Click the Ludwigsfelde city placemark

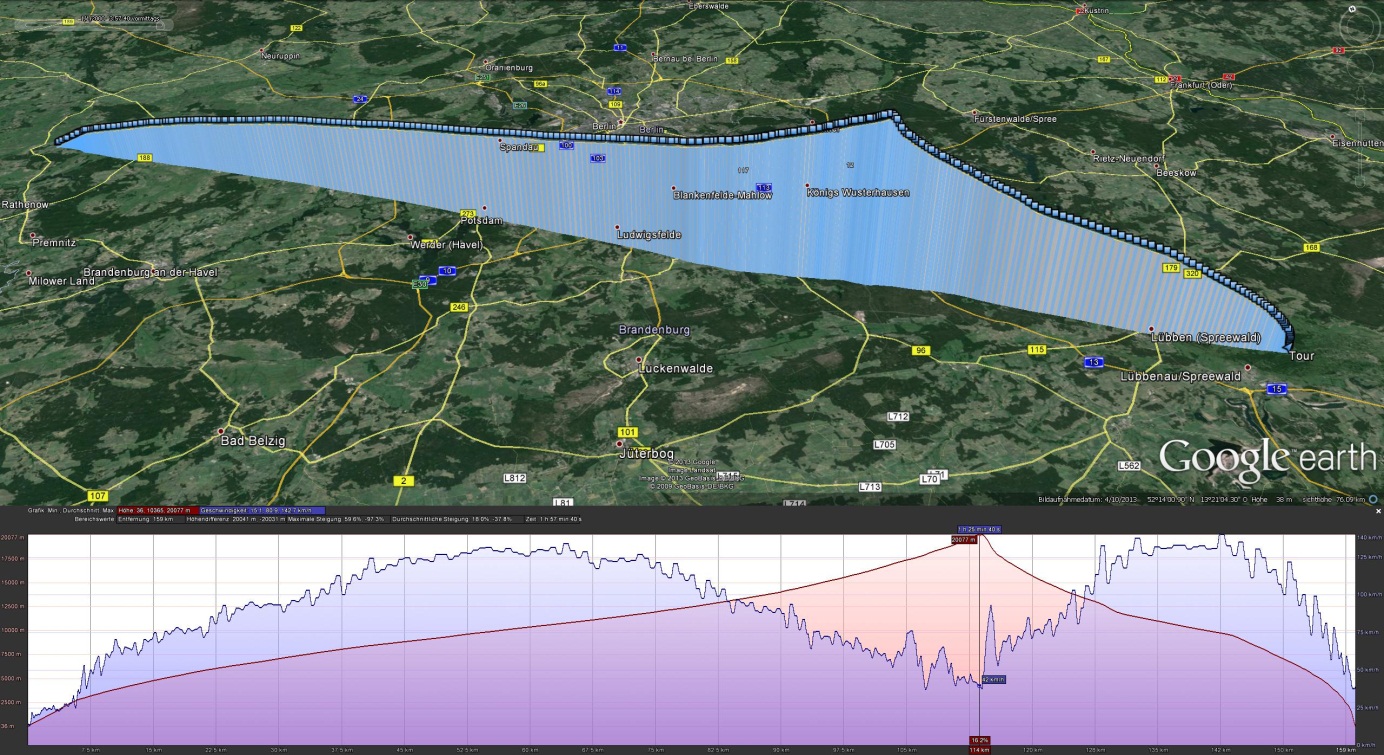pyautogui.click(x=617, y=227)
